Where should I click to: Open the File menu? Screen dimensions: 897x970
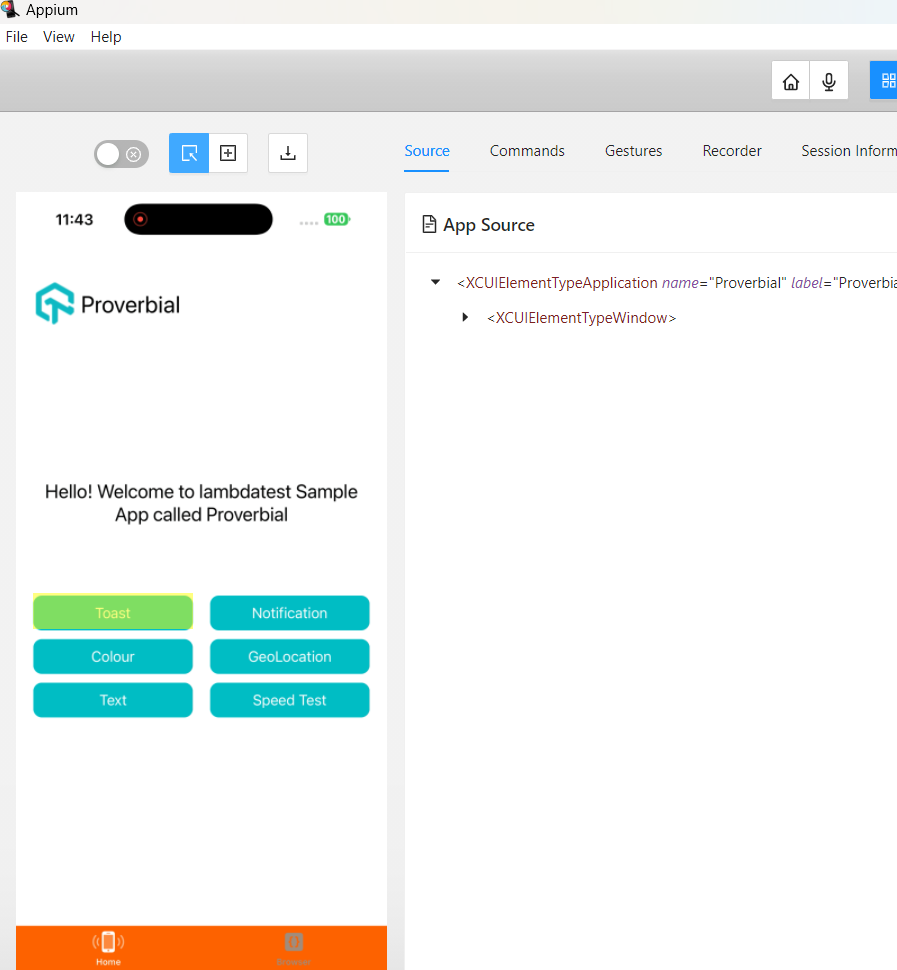(17, 37)
